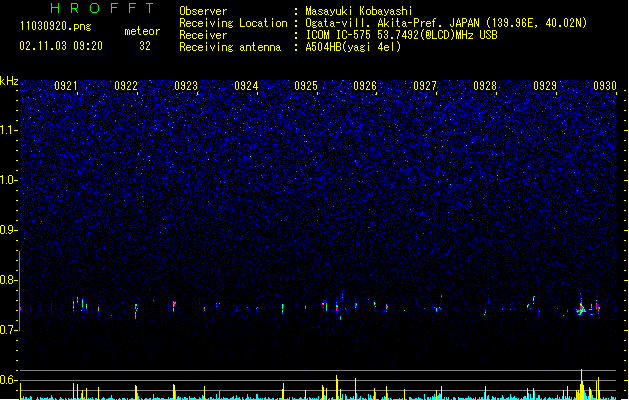Click the 0923 time marker
This screenshot has width=629, height=400.
tap(186, 86)
